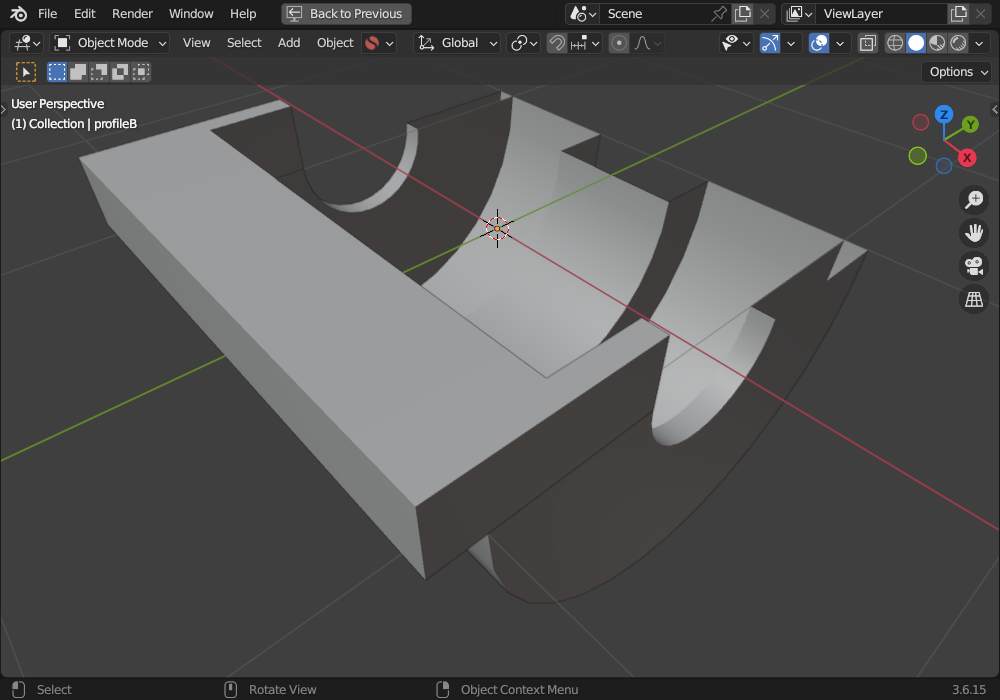The image size is (1000, 700).
Task: Toggle X-ray mode
Action: coord(867,43)
